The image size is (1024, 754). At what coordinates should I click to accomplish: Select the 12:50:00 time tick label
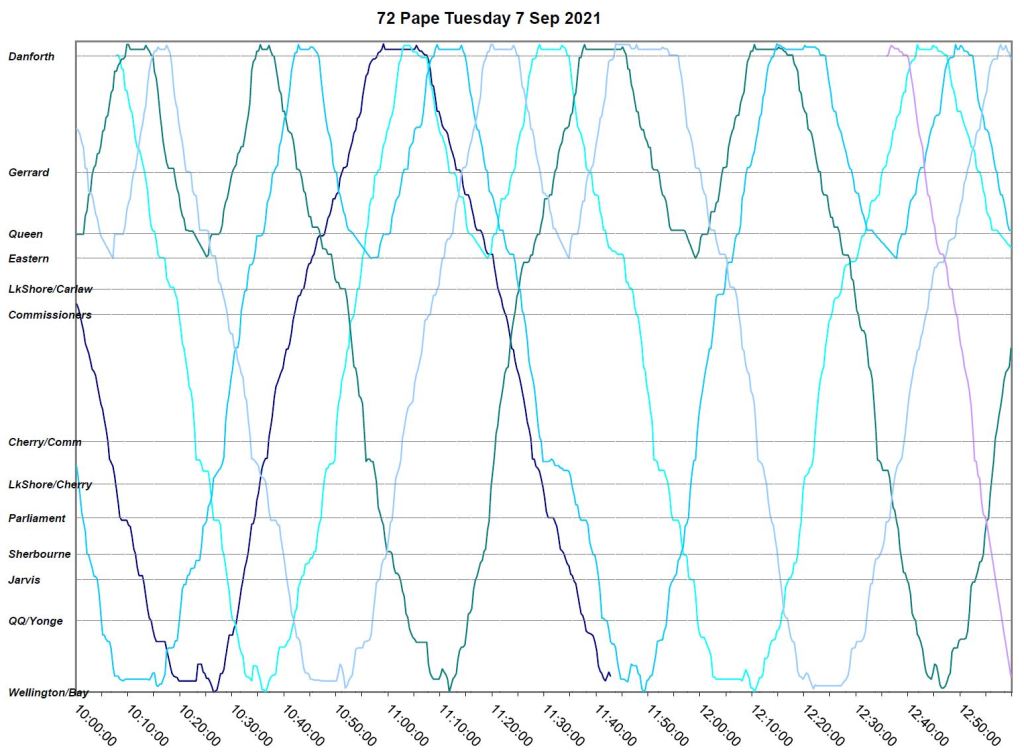[981, 724]
